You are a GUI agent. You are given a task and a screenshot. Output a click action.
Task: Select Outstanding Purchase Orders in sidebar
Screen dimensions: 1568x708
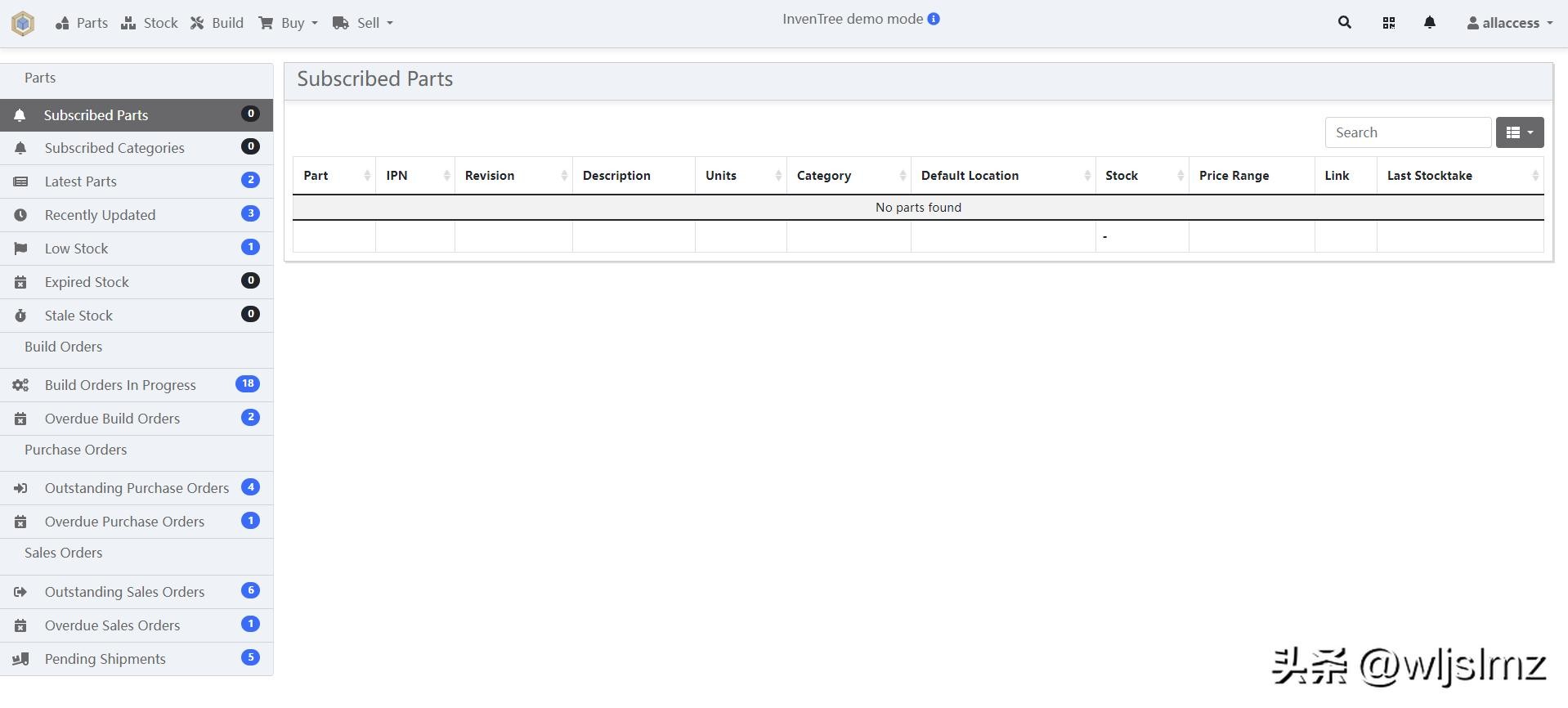[137, 488]
